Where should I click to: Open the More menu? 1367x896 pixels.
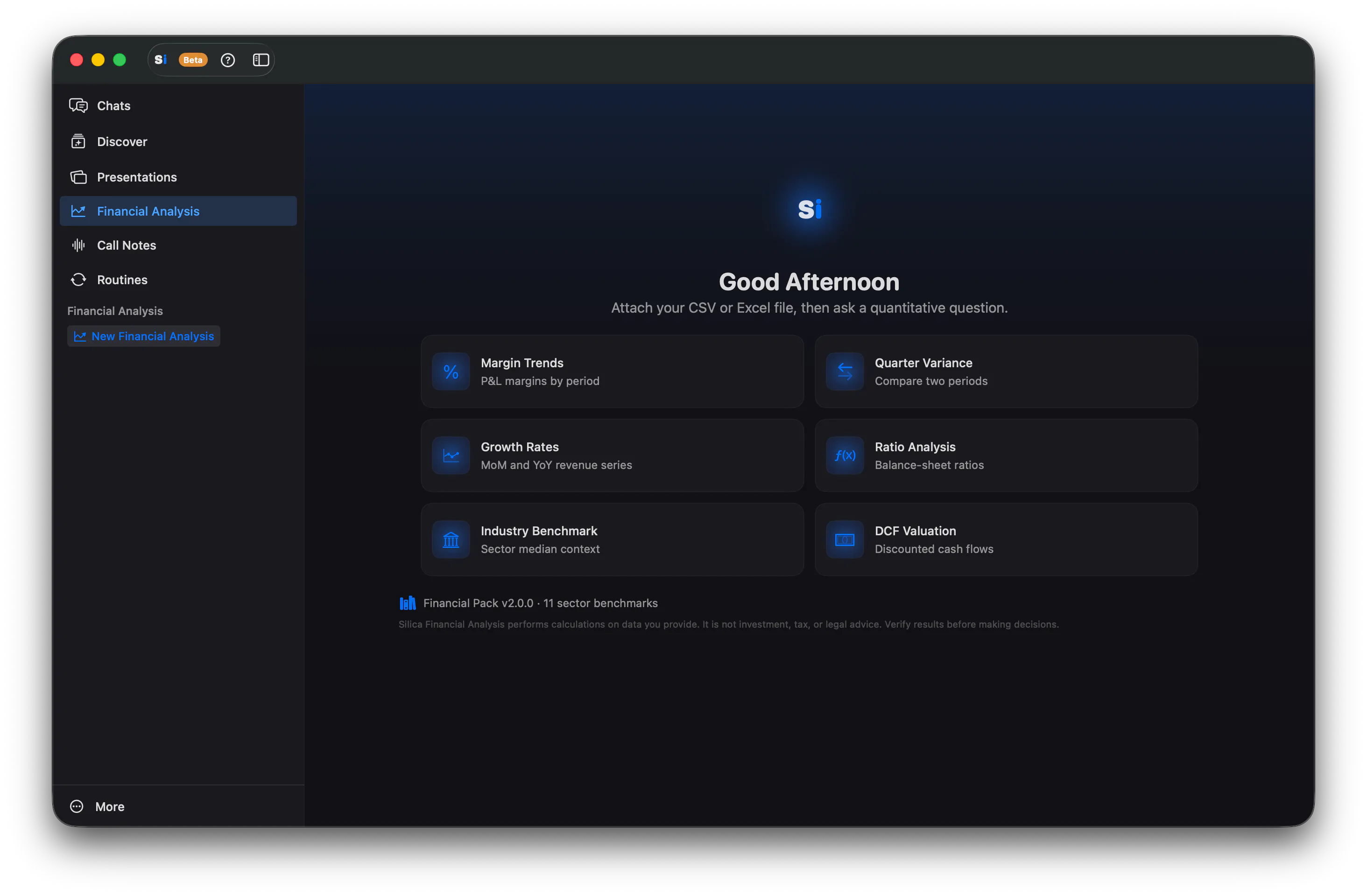tap(178, 806)
